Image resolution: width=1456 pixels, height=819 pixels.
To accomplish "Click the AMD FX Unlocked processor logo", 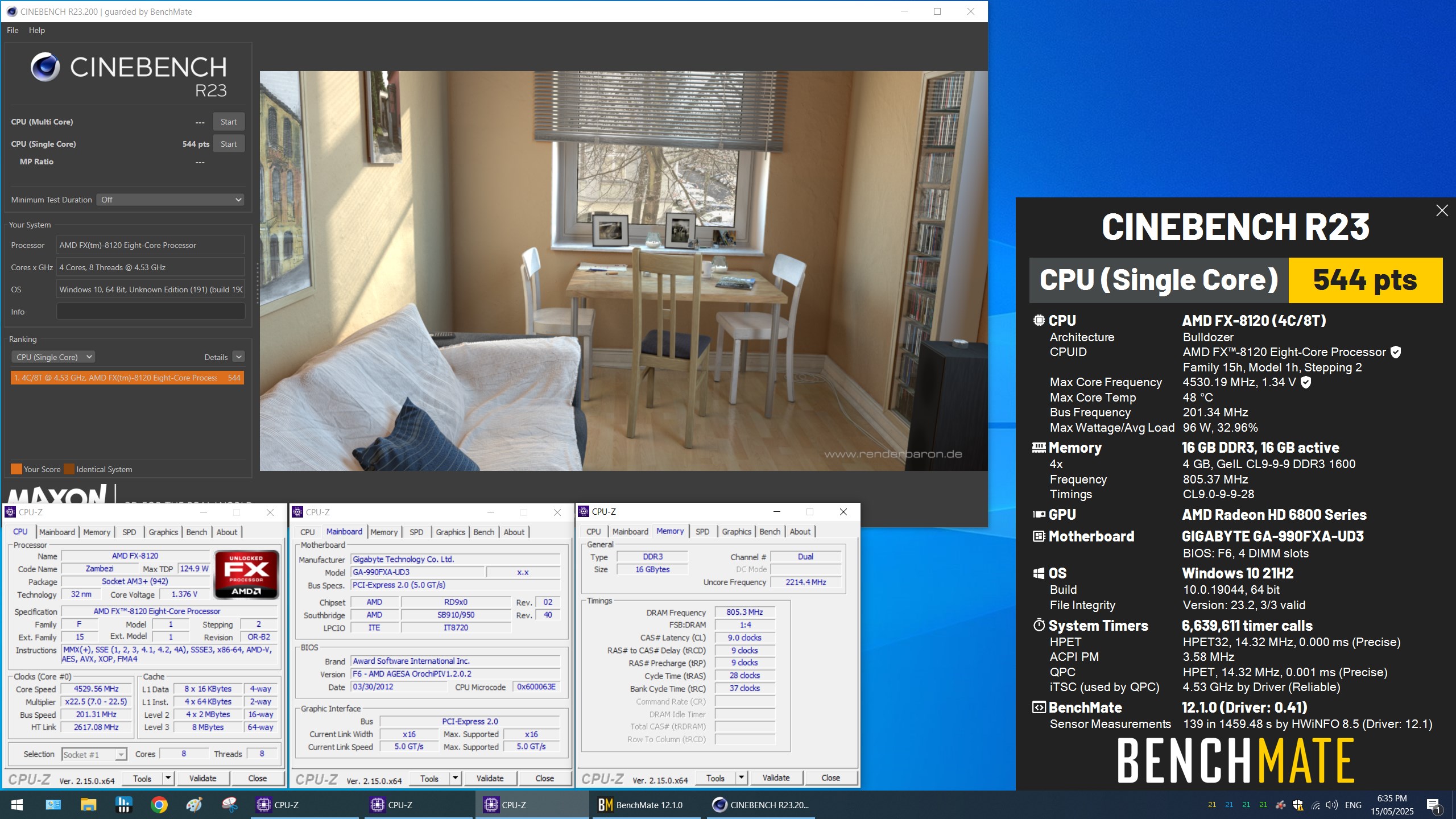I will (x=246, y=574).
